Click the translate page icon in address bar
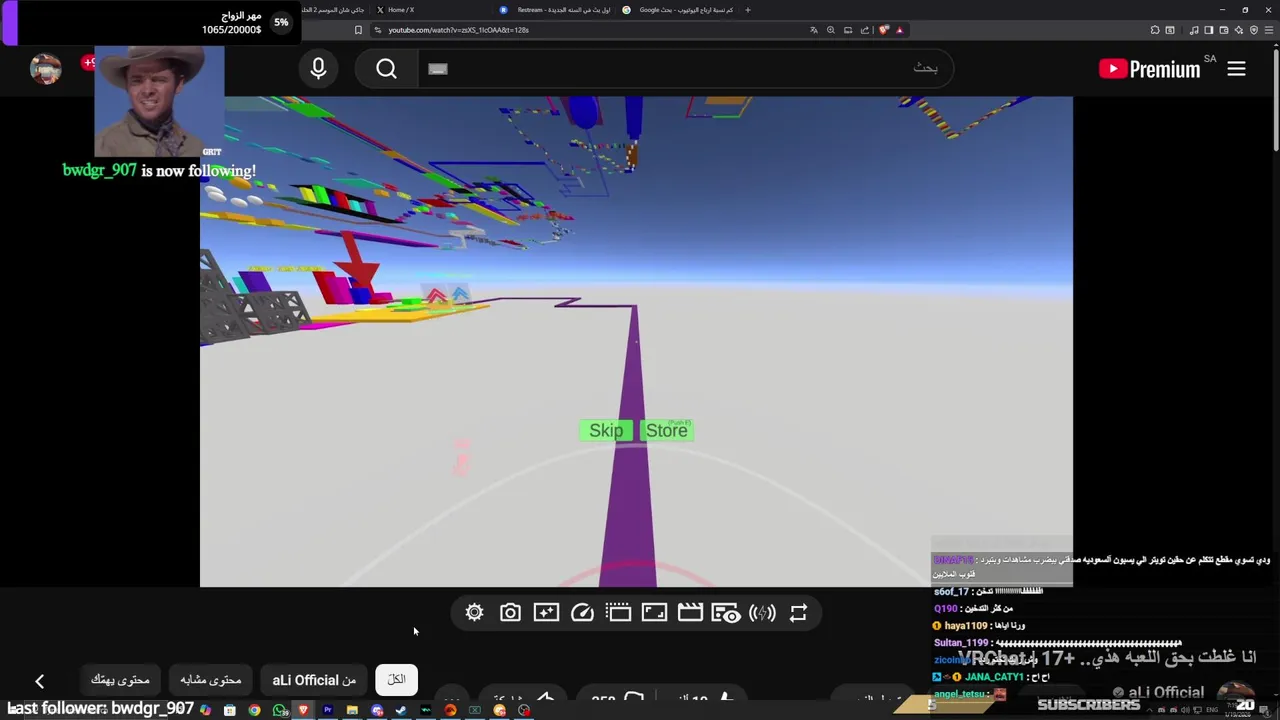 click(x=814, y=30)
